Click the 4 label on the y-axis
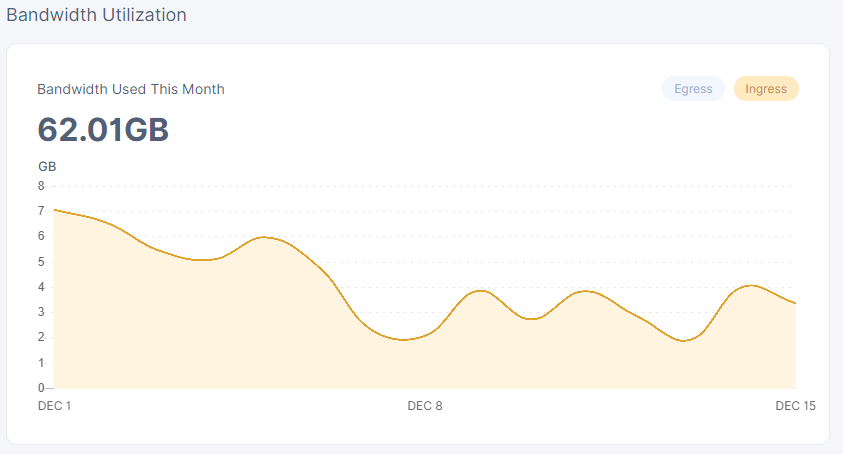 (41, 287)
